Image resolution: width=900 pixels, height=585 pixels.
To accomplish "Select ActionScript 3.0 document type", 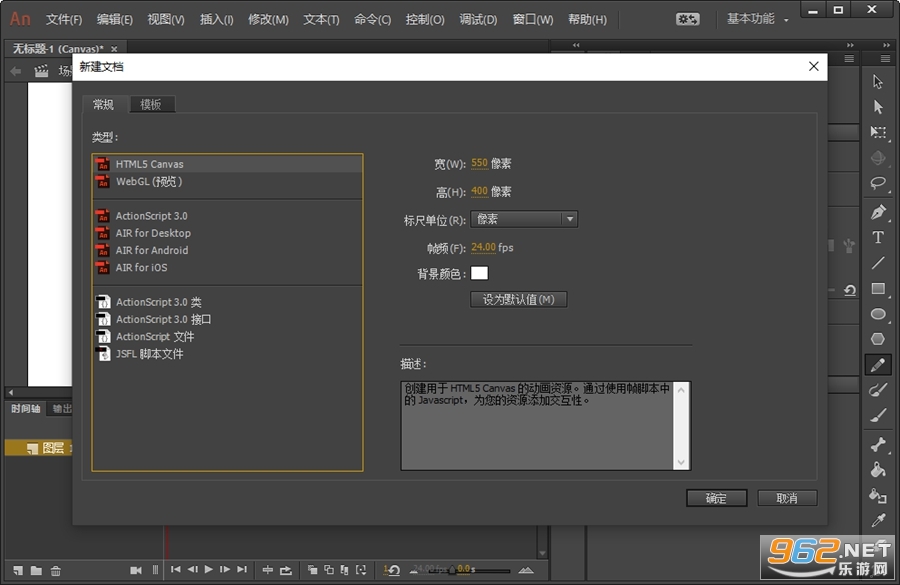I will [227, 216].
